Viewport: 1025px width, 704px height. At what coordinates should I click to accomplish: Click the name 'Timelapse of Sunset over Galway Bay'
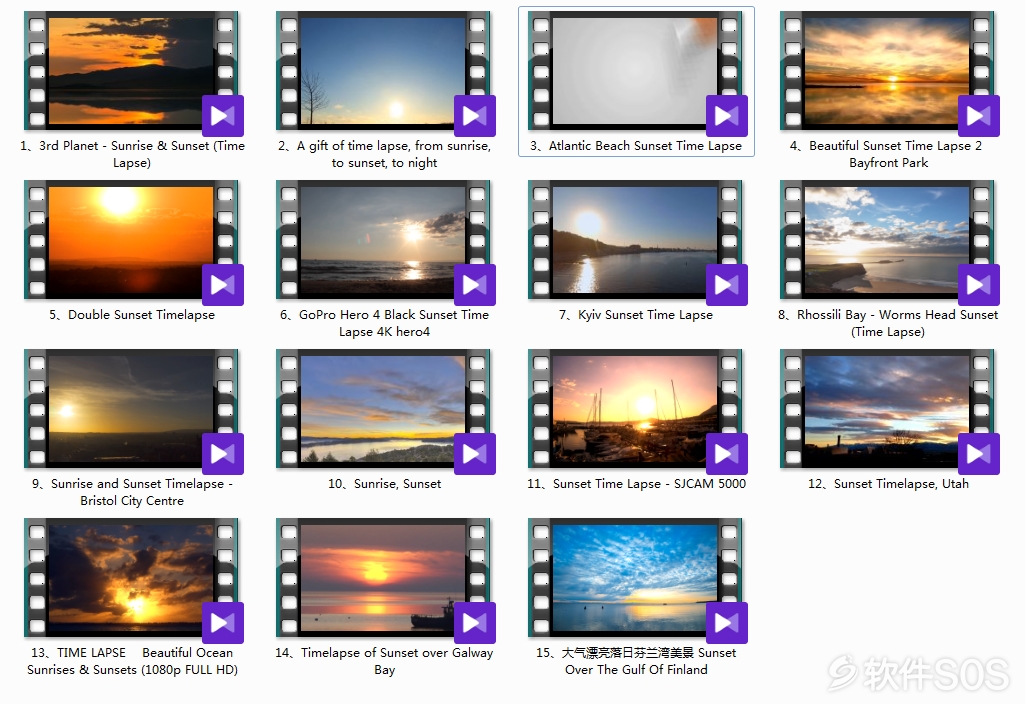pos(384,661)
